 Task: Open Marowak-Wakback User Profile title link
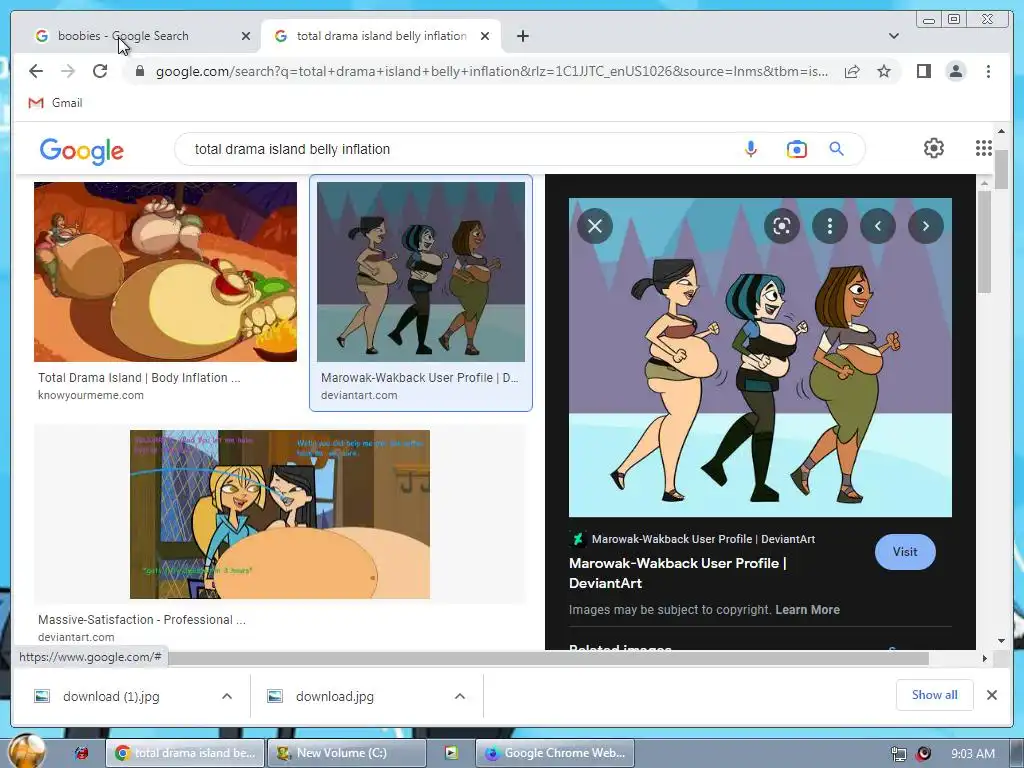677,573
